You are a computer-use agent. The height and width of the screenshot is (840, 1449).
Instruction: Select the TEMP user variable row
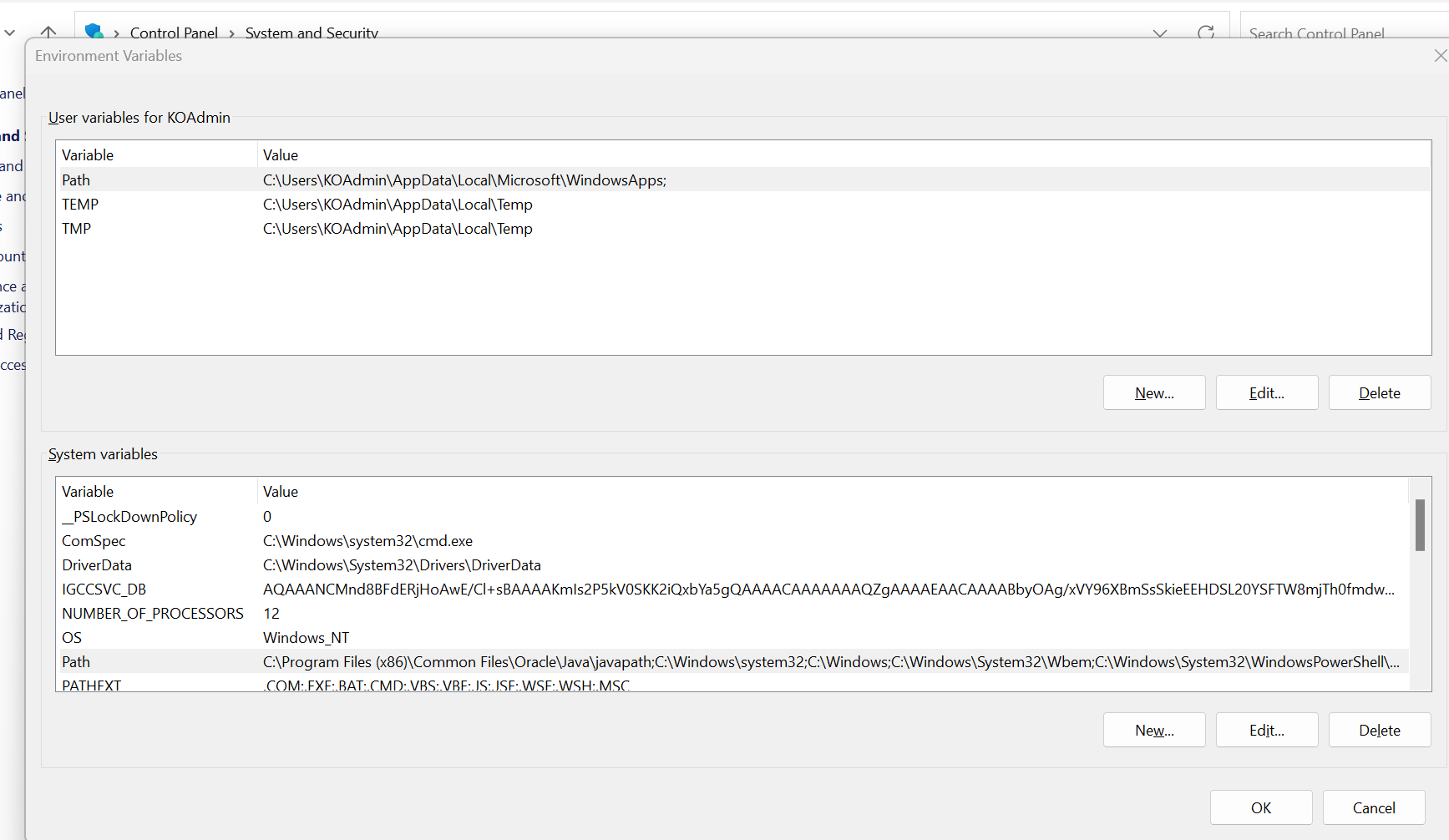[x=80, y=205]
